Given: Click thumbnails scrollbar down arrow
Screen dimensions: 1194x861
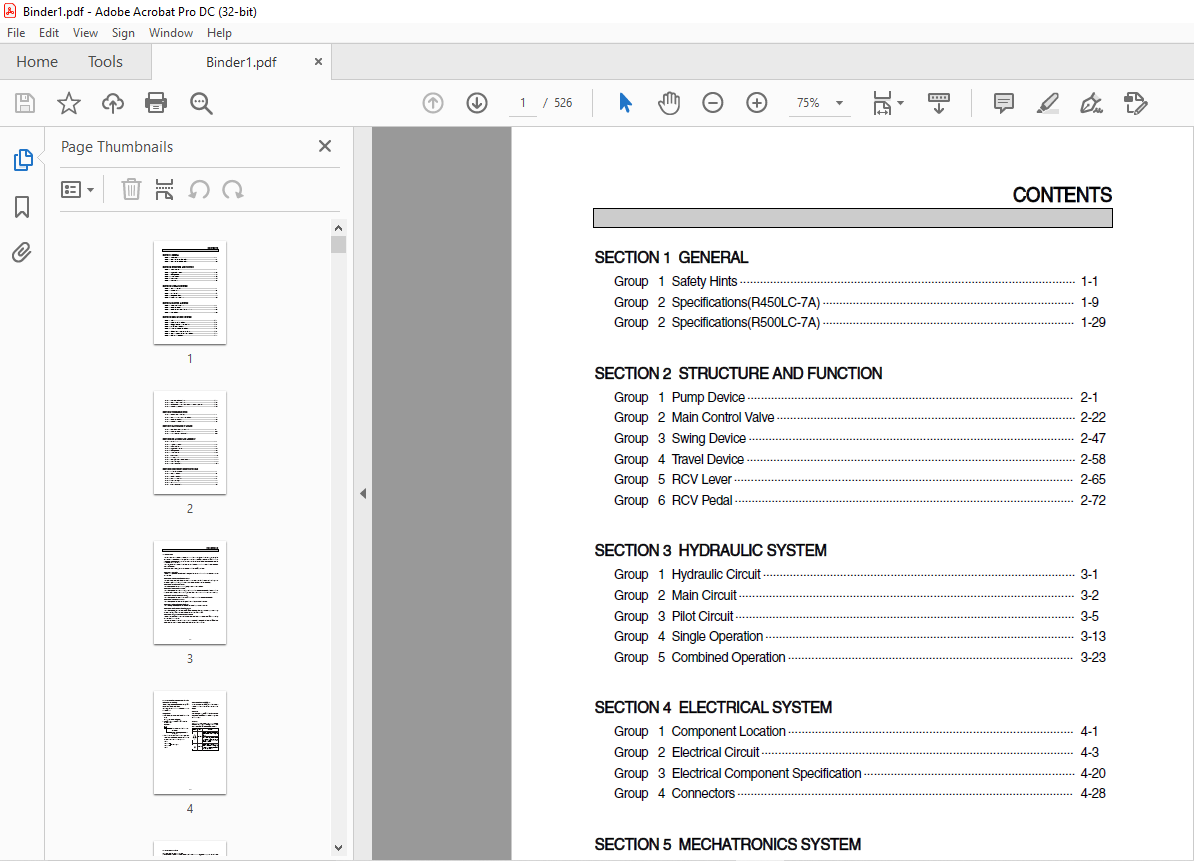Looking at the screenshot, I should [x=339, y=847].
